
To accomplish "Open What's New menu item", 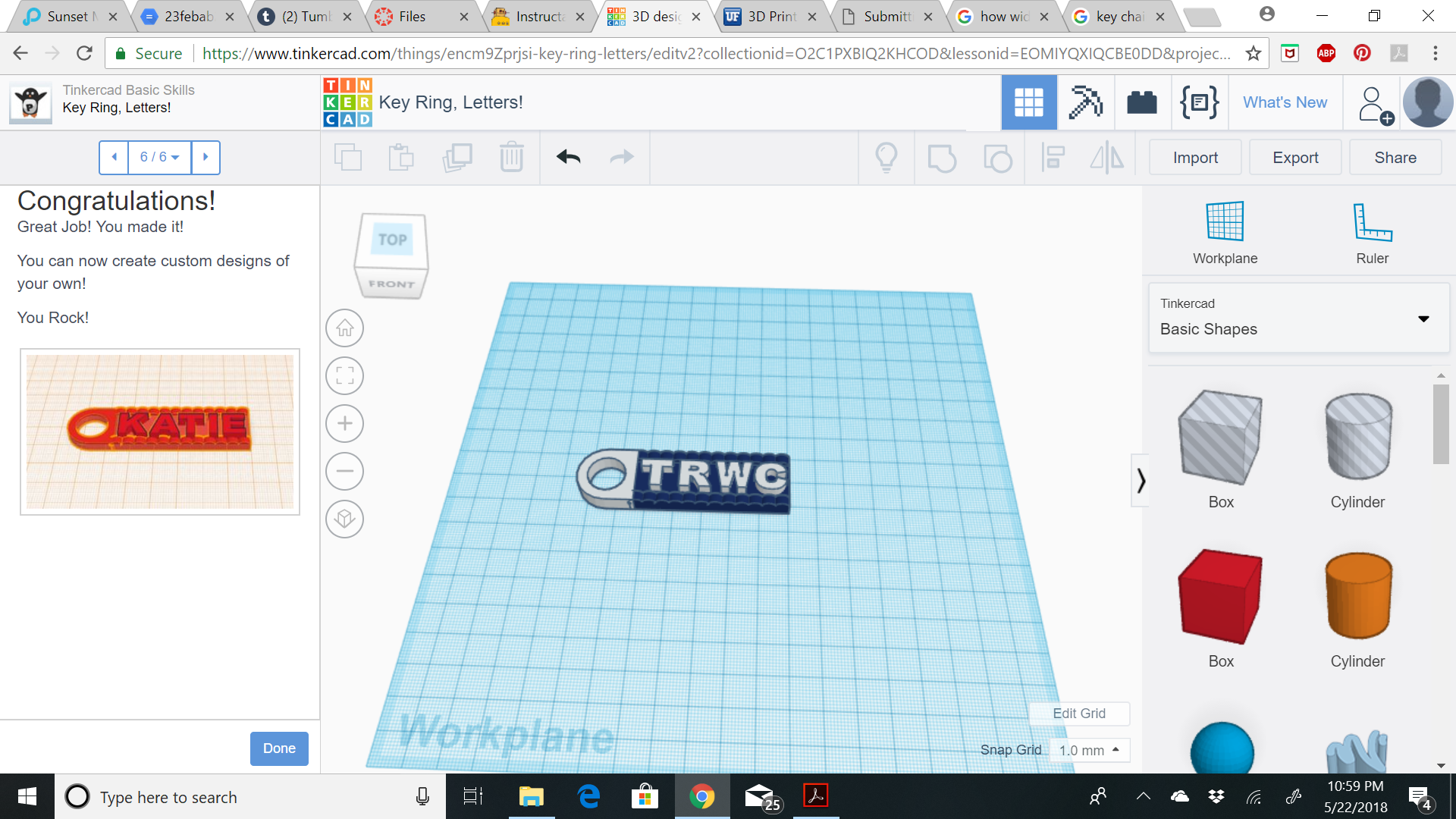I will [x=1285, y=102].
